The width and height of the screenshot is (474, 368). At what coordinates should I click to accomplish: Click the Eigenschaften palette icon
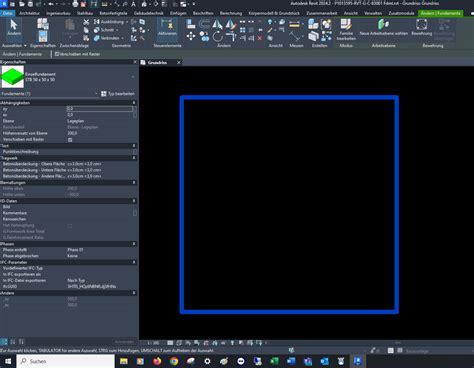tap(43, 36)
